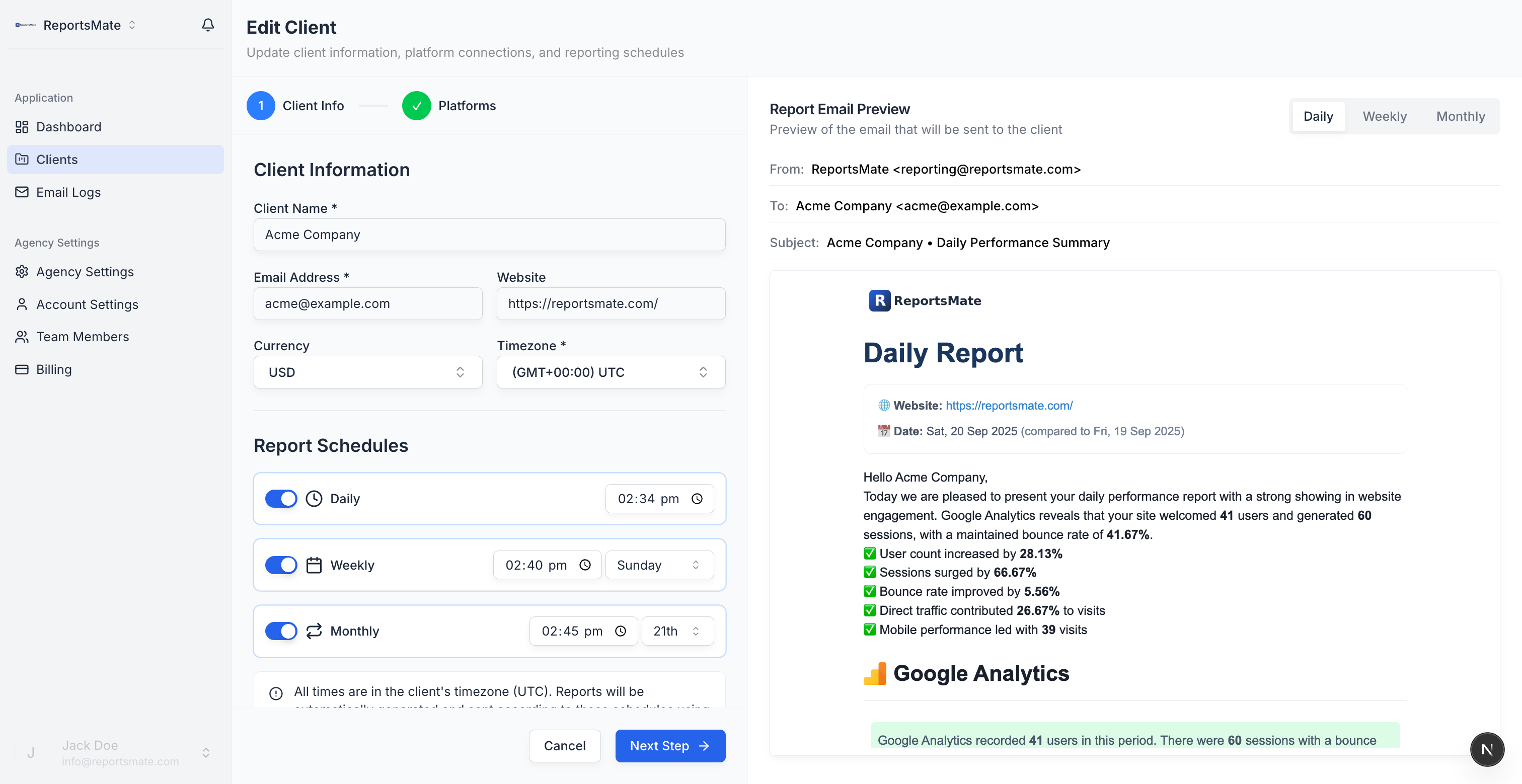Open the daily report time picker clock
The width and height of the screenshot is (1522, 784).
coord(697,498)
